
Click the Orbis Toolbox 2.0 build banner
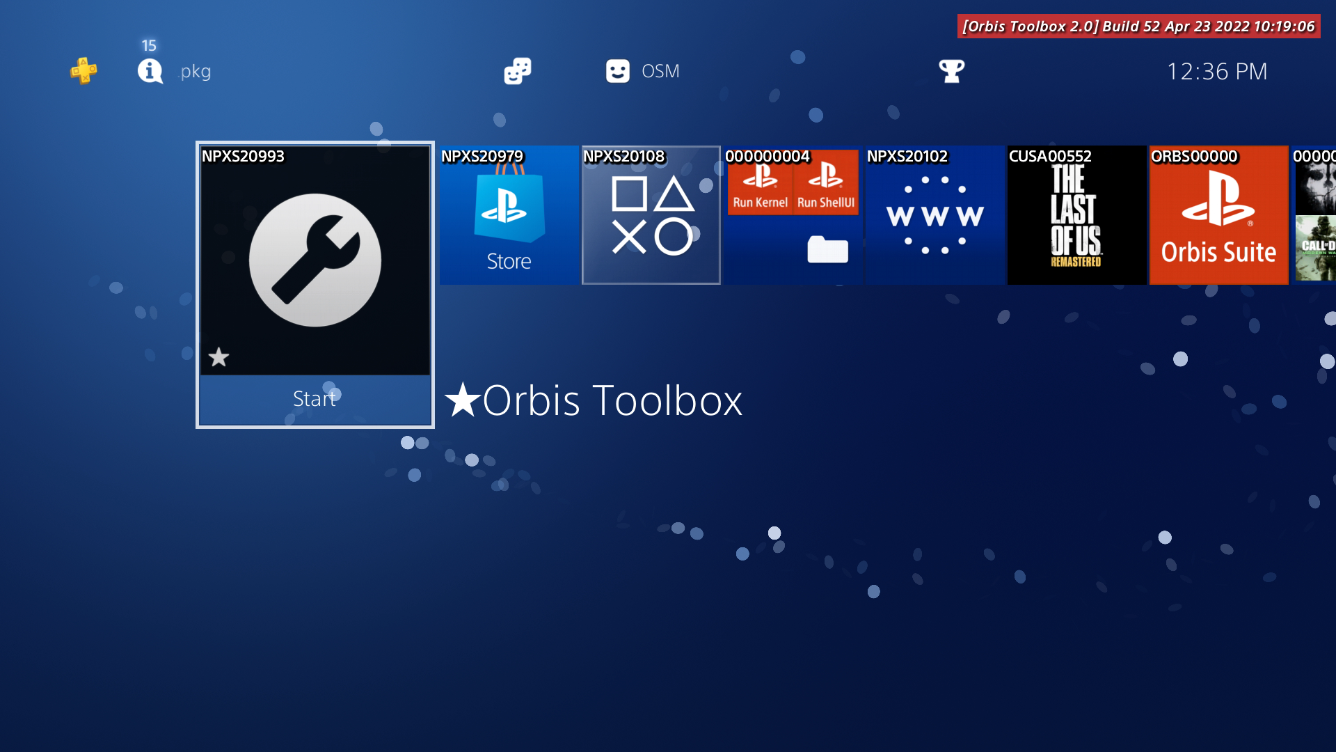1139,26
